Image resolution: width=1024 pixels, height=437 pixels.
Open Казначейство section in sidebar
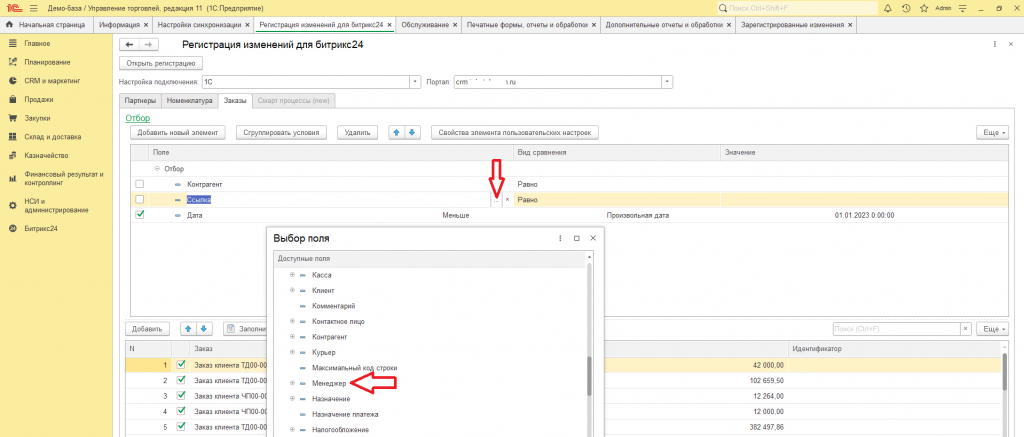point(46,155)
